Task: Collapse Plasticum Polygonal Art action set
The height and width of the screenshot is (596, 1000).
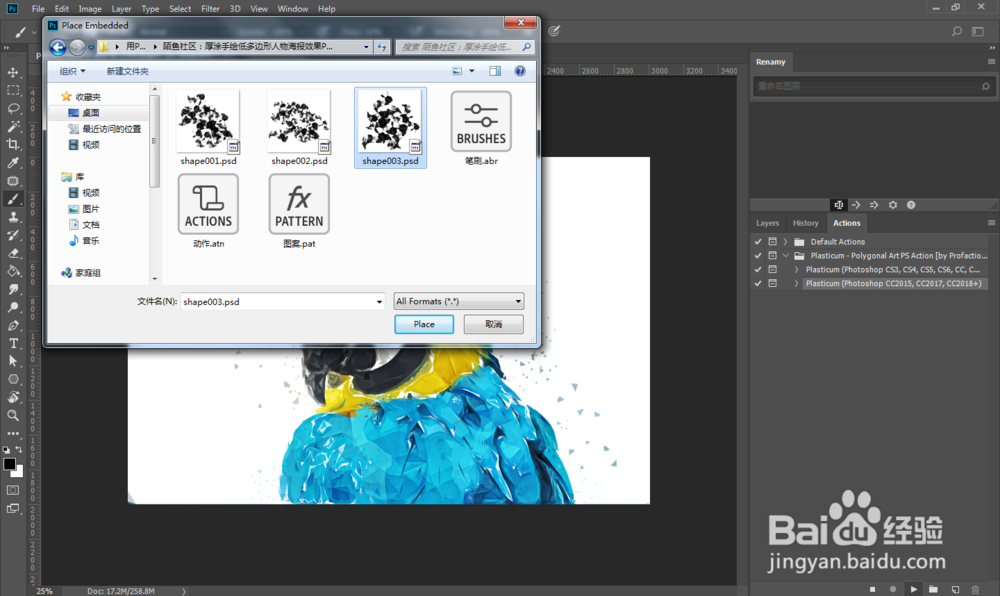Action: pyautogui.click(x=786, y=256)
